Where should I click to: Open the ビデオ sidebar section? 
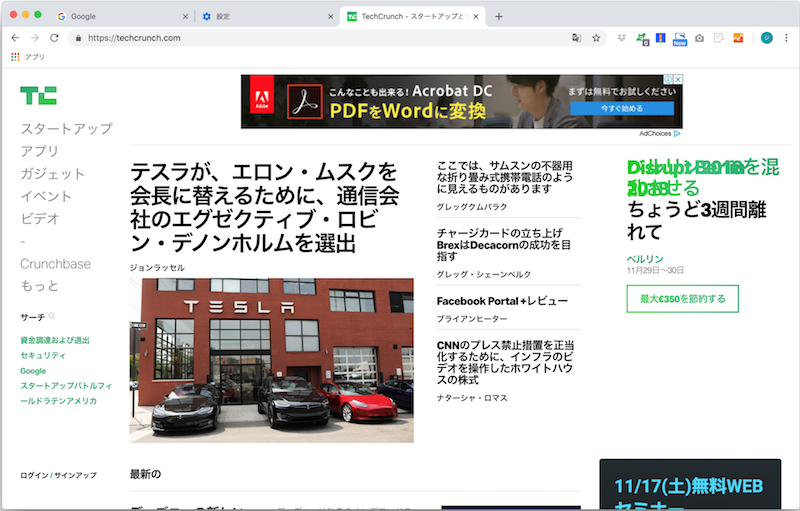(x=40, y=218)
